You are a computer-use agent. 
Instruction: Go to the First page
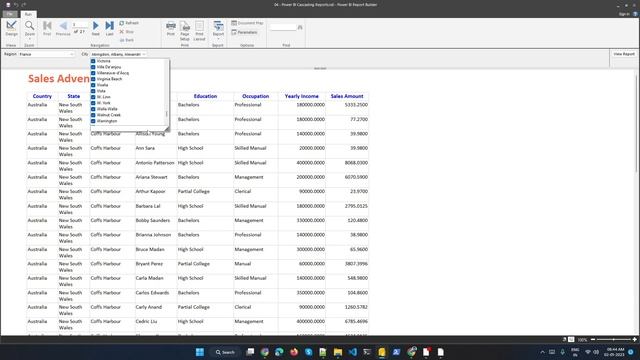[x=47, y=29]
